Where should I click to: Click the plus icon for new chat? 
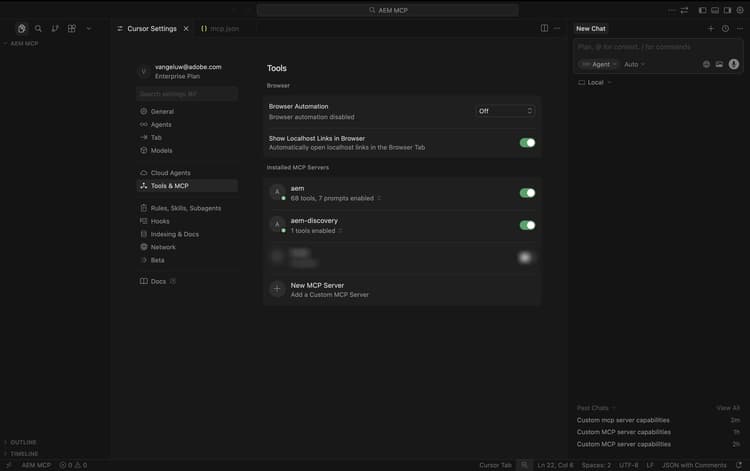(x=711, y=29)
